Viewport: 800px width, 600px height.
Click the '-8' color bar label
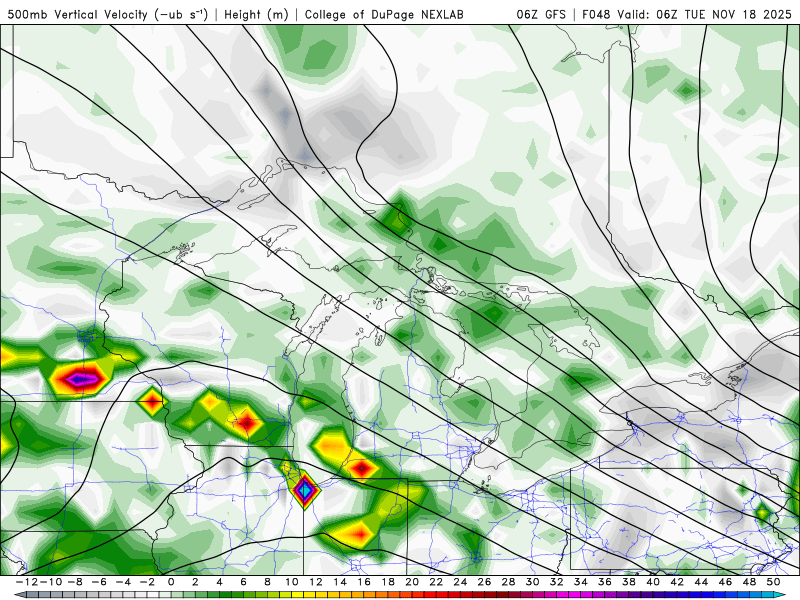[77, 582]
